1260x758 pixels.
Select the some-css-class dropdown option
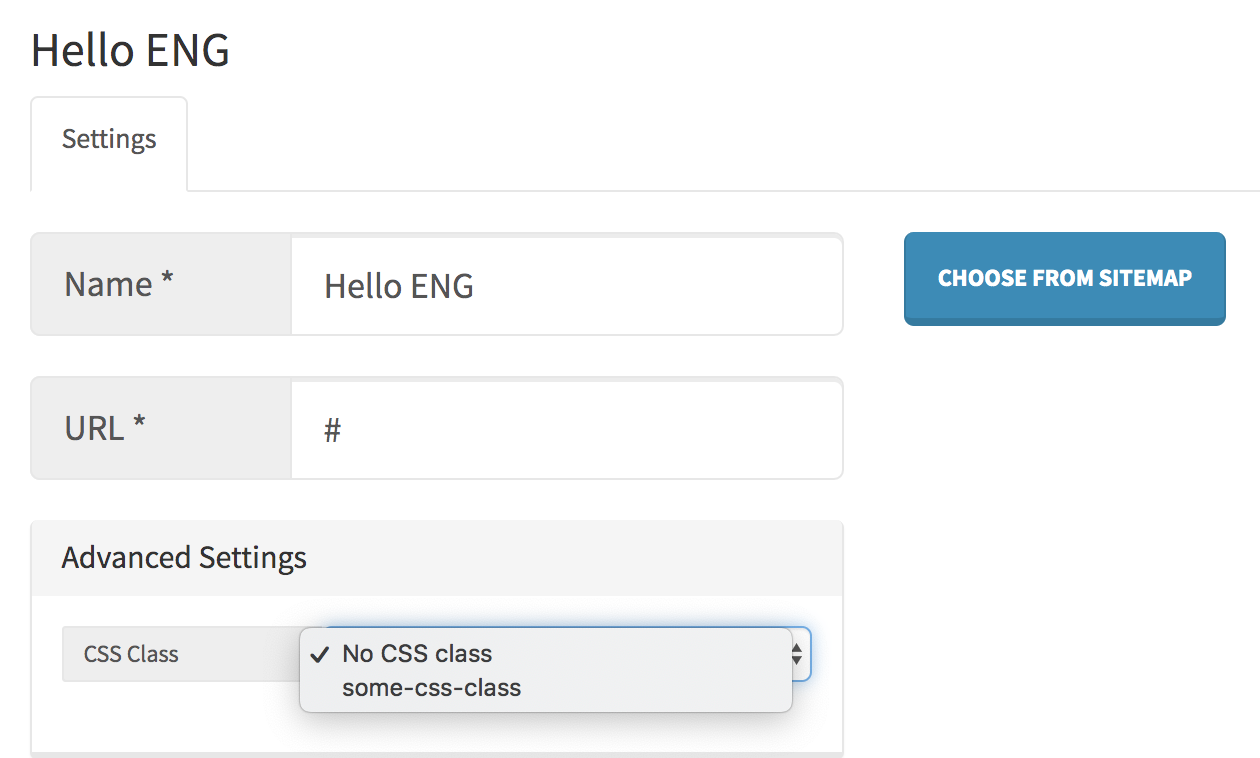point(430,687)
